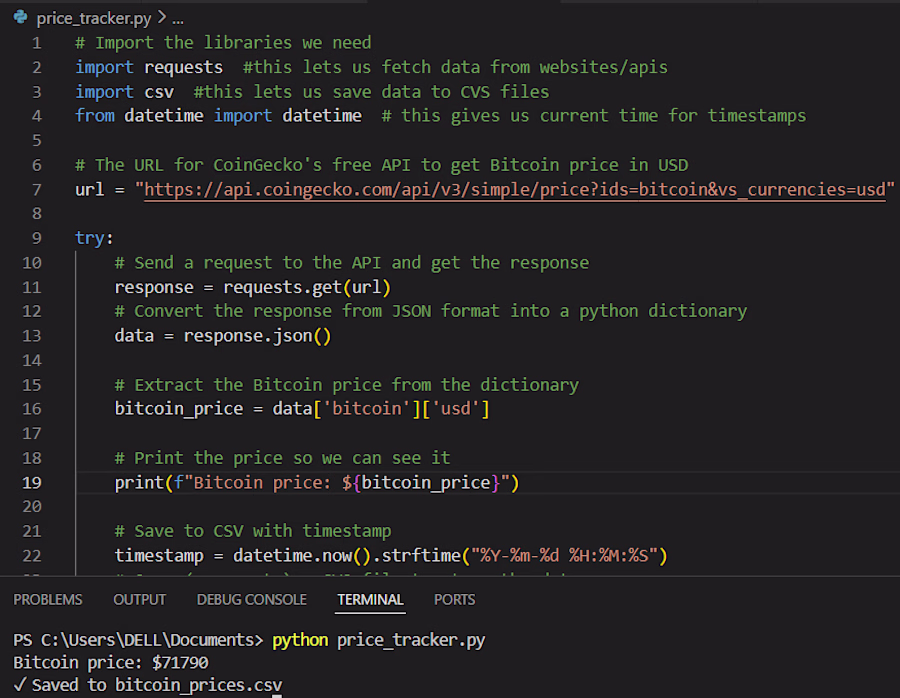Switch to DEBUG CONSOLE tab

(251, 600)
